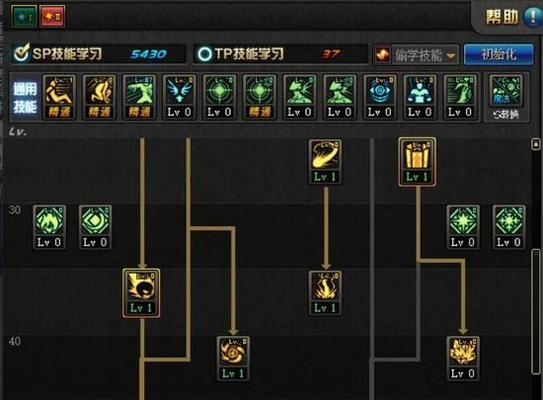Click the 初始化 reset button

(499, 54)
